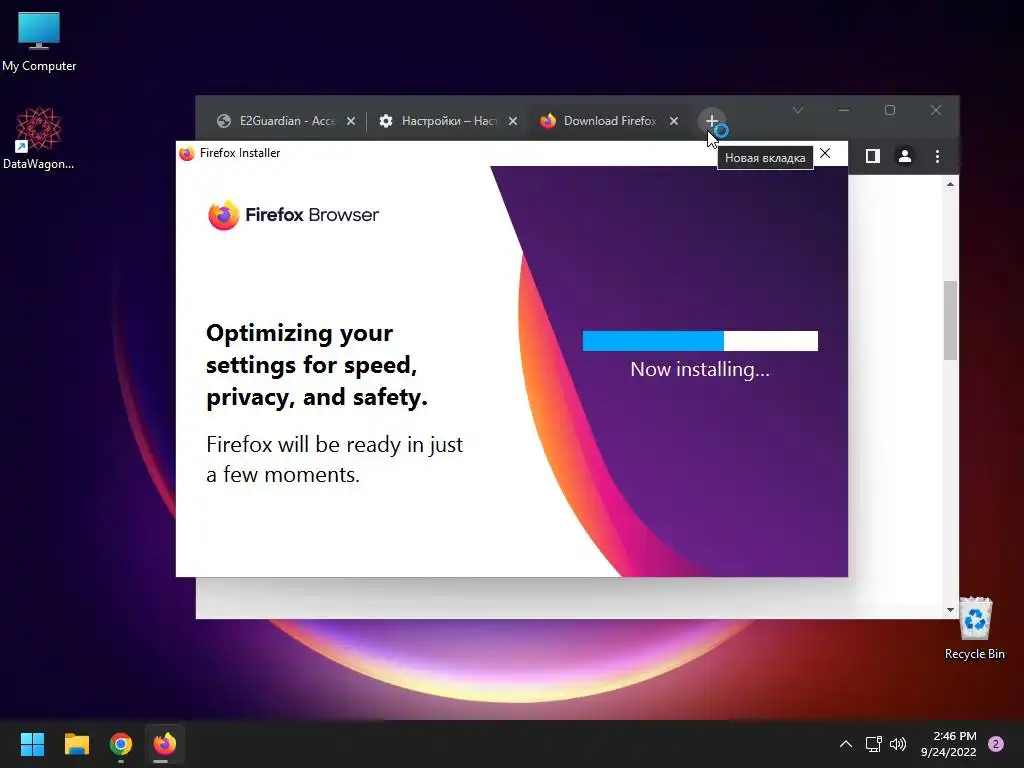
Task: Open the My Computer desktop icon
Action: (x=39, y=41)
